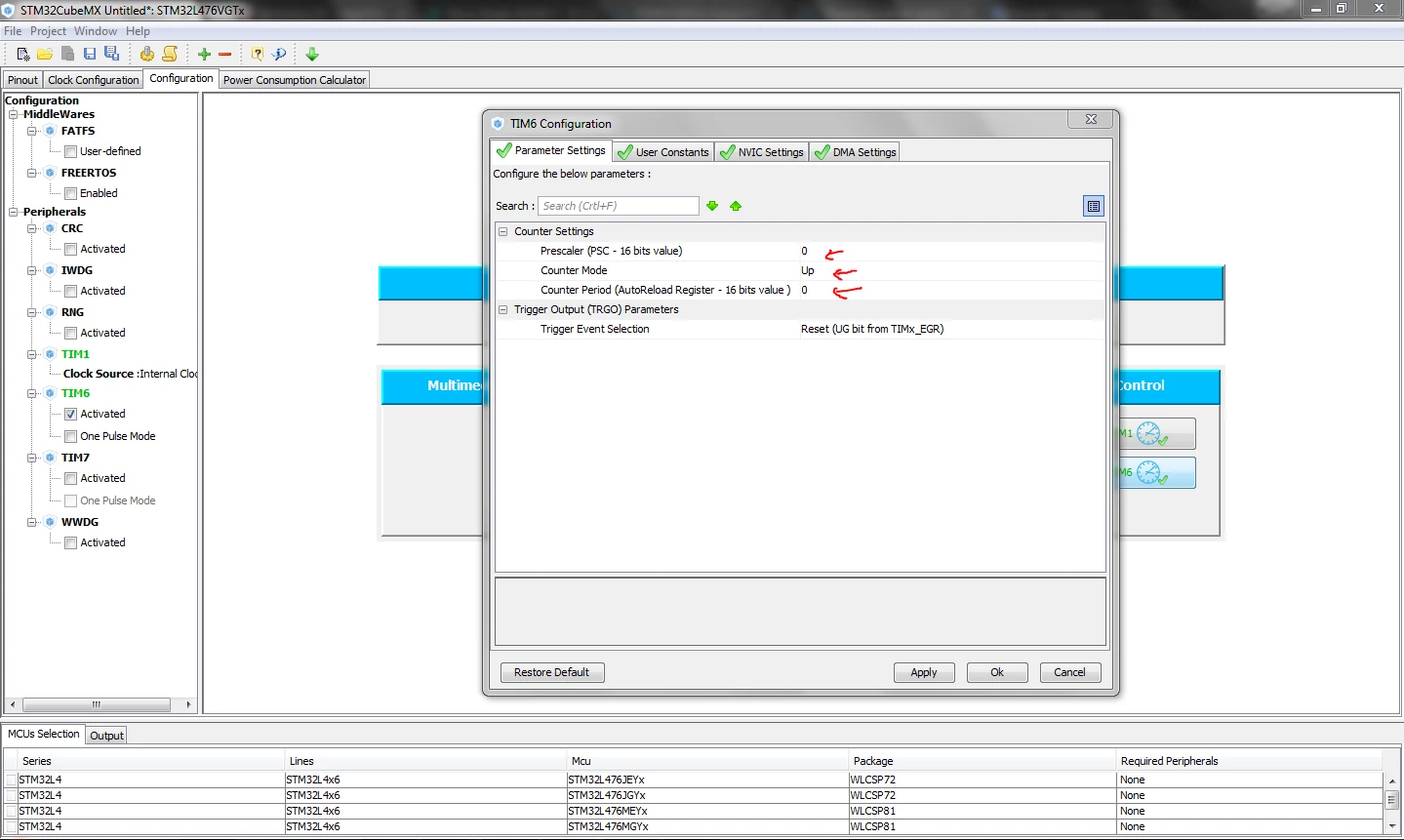
Task: Click the Prescaler (PSC) value field
Action: pyautogui.click(x=951, y=251)
